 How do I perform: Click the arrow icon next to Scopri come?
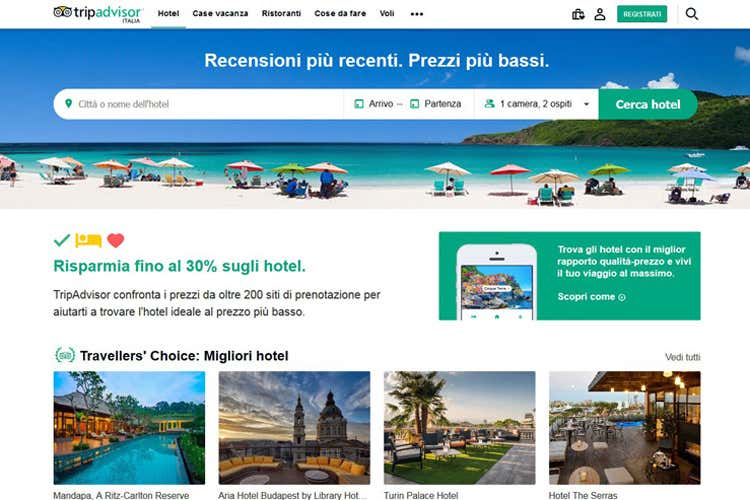tap(622, 297)
